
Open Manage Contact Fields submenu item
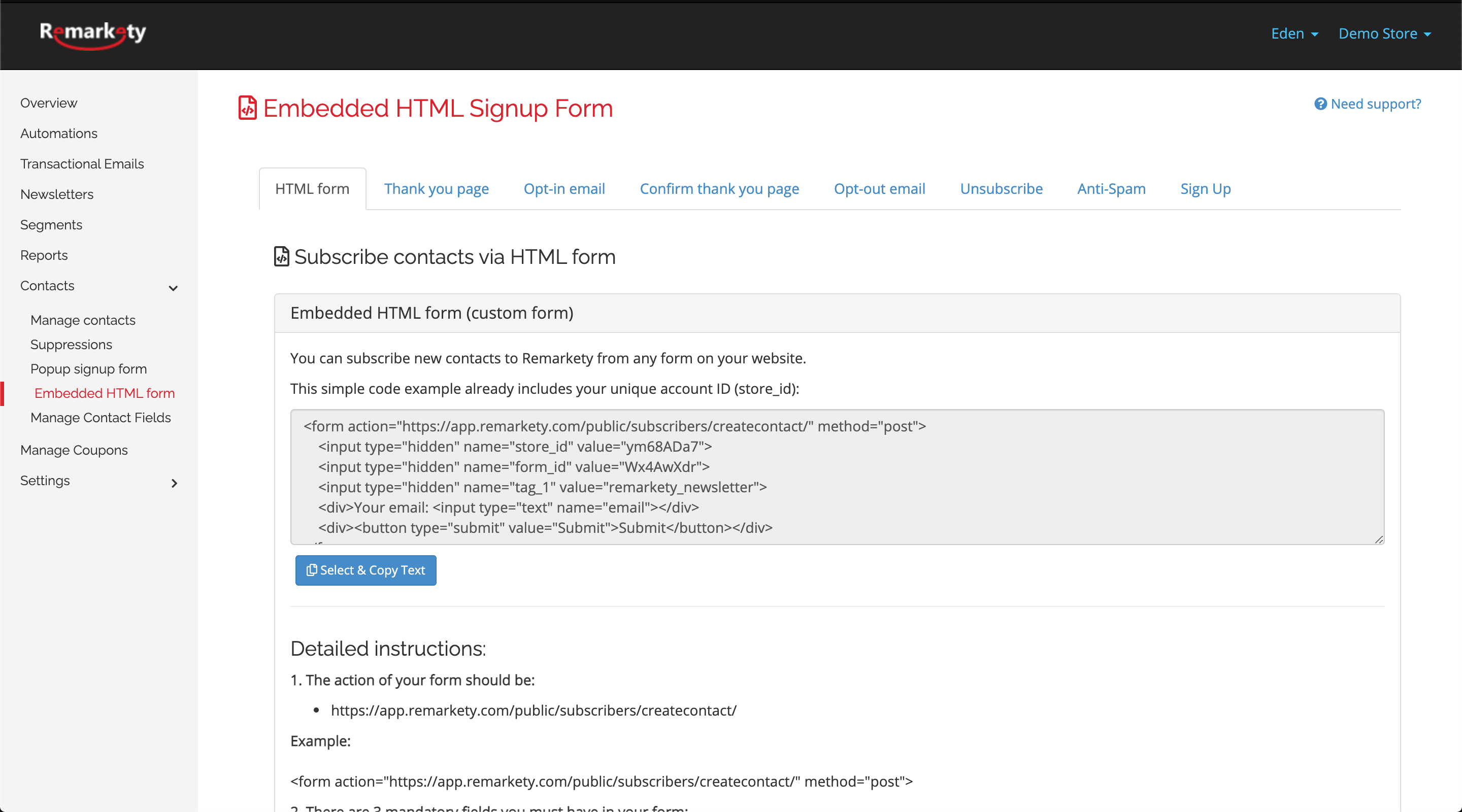tap(101, 418)
